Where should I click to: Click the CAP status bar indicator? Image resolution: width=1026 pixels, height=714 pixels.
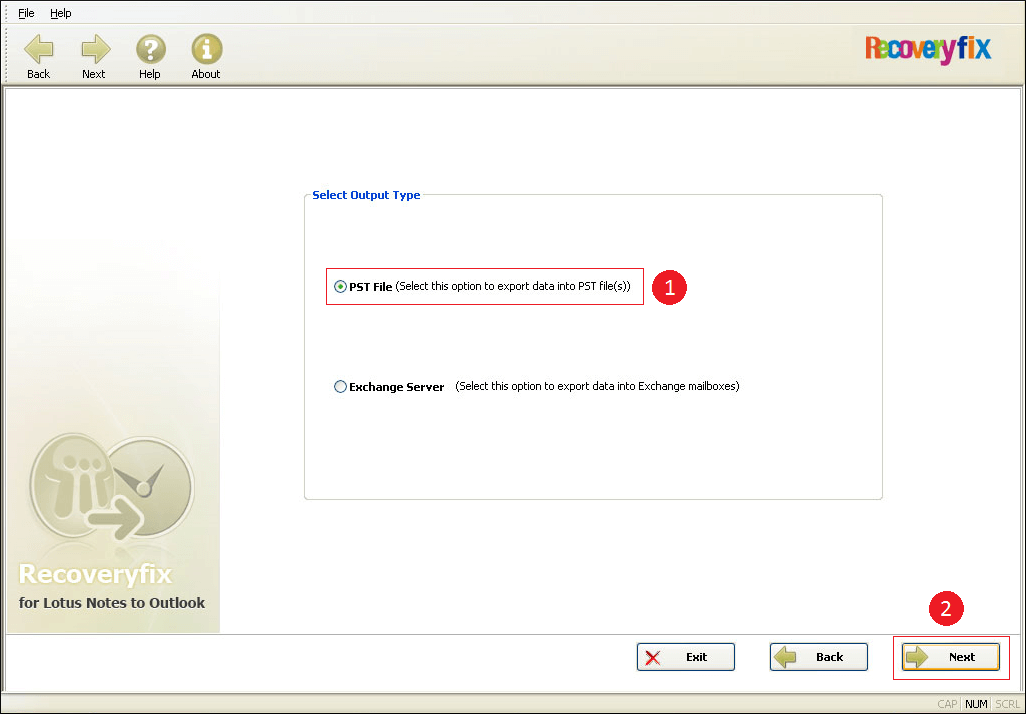tap(947, 704)
